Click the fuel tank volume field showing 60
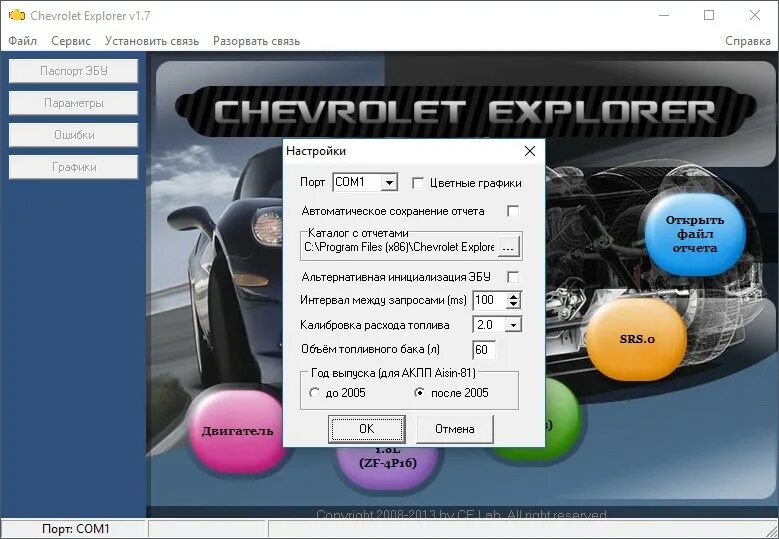 tap(483, 350)
